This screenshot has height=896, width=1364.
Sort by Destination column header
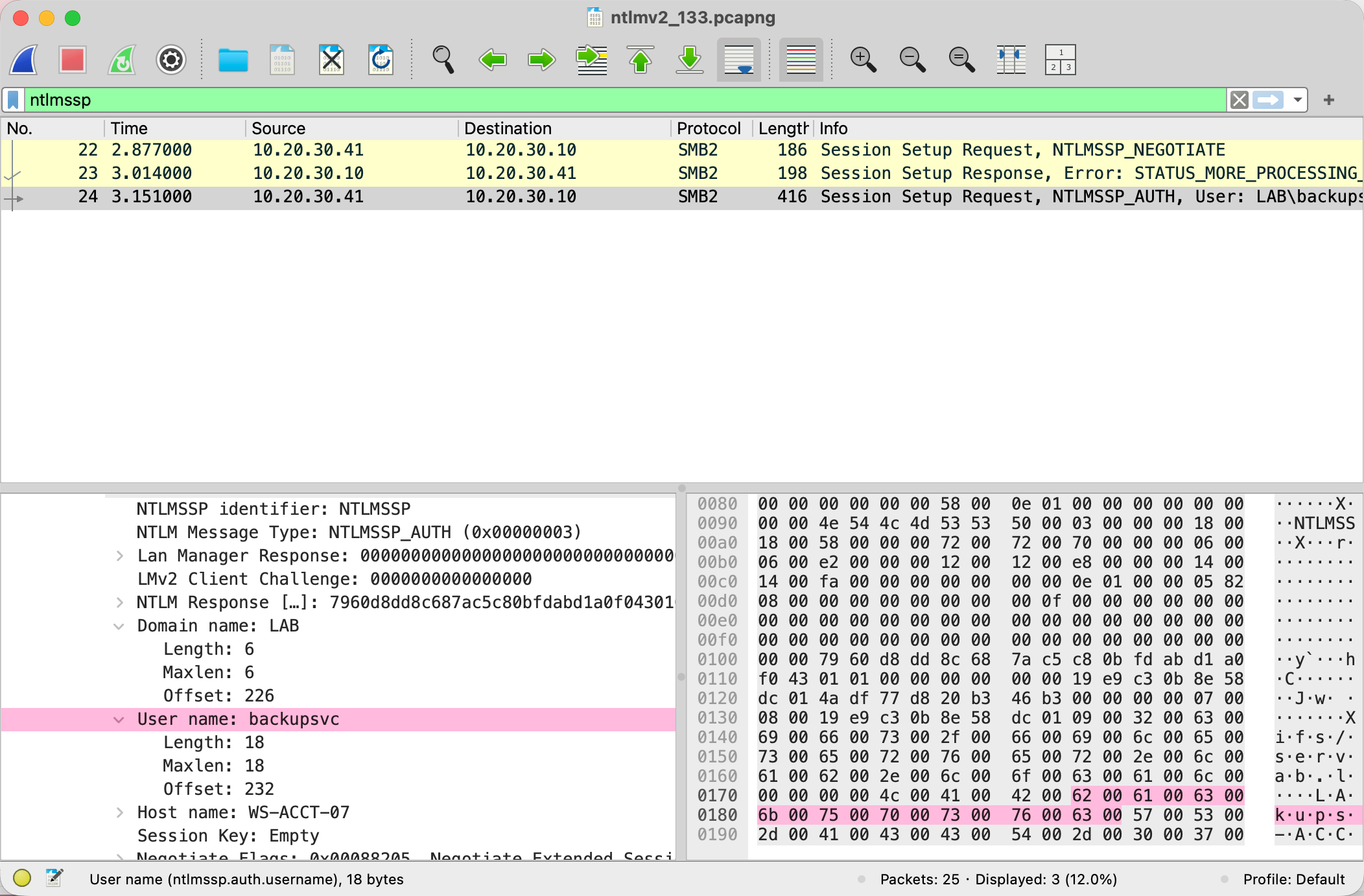(564, 128)
